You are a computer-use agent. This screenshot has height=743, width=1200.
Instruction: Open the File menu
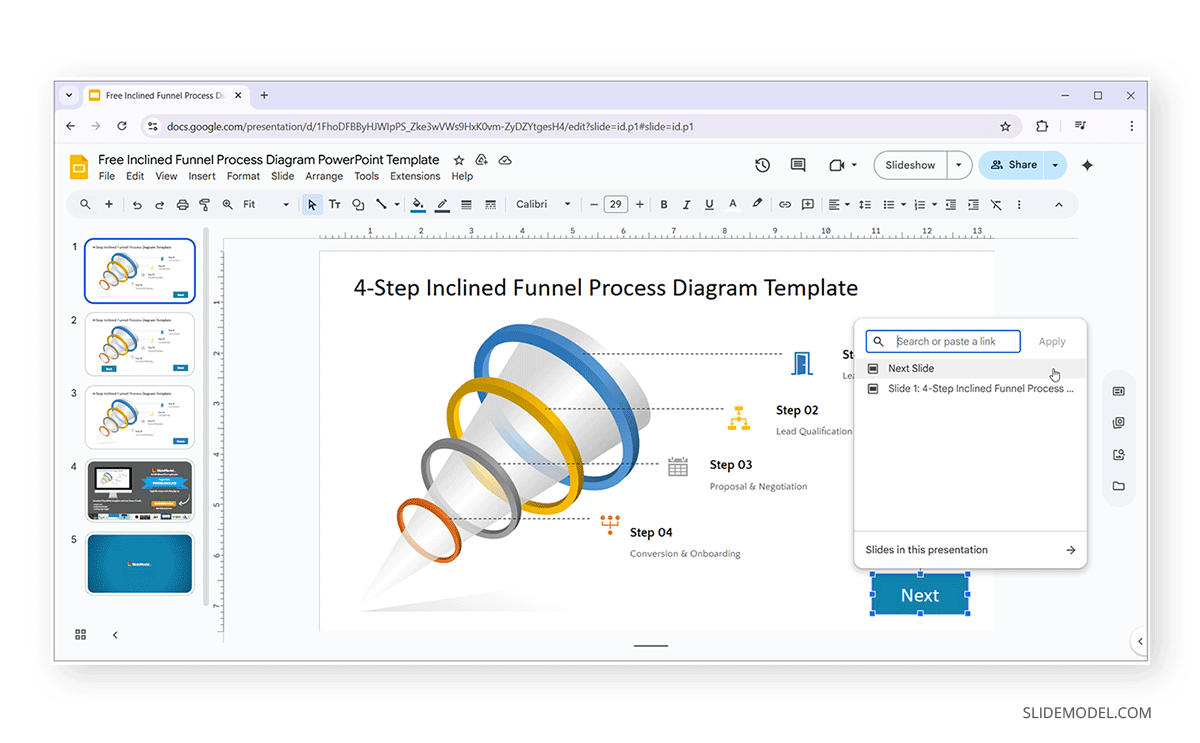pos(106,176)
